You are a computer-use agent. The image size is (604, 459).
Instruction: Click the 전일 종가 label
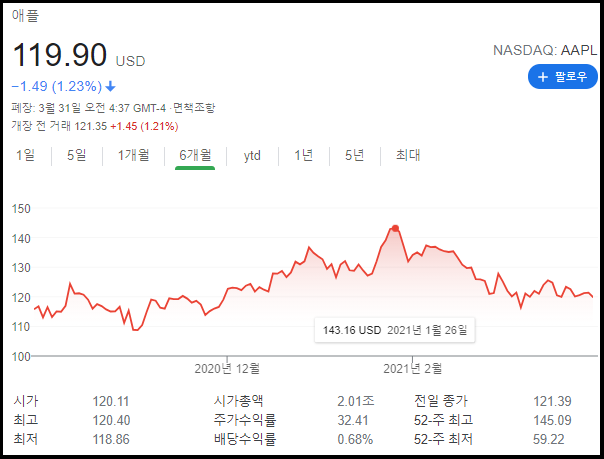point(441,401)
